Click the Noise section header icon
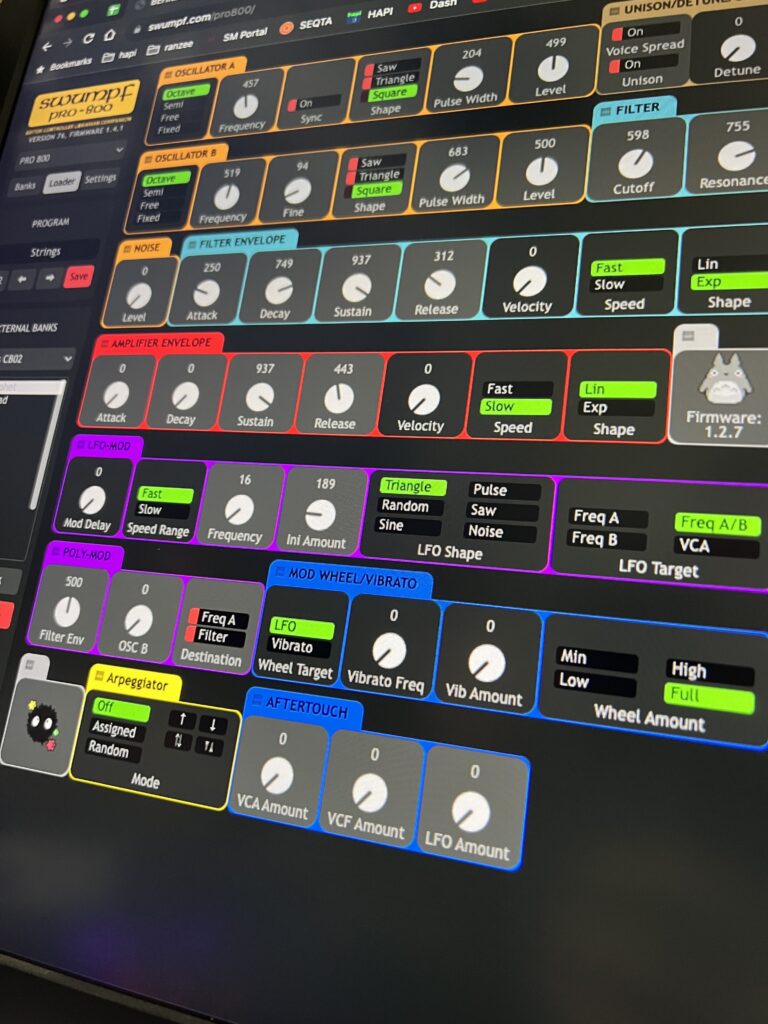Viewport: 768px width, 1024px height. click(126, 249)
